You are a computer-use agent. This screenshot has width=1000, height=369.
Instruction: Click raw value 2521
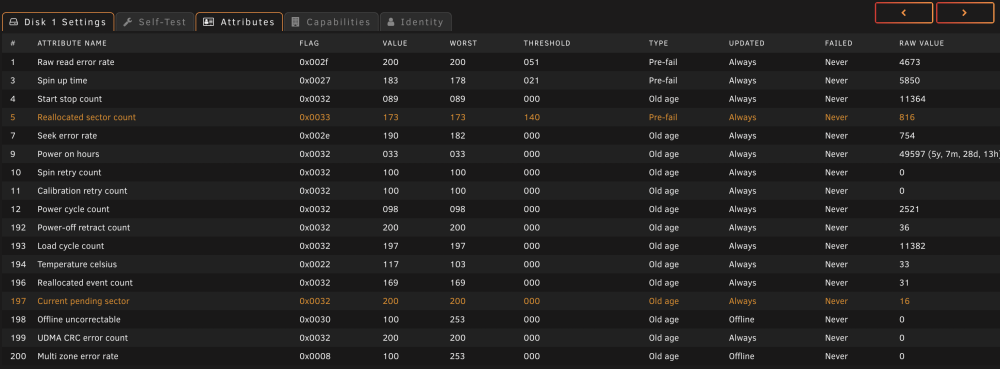pos(909,209)
